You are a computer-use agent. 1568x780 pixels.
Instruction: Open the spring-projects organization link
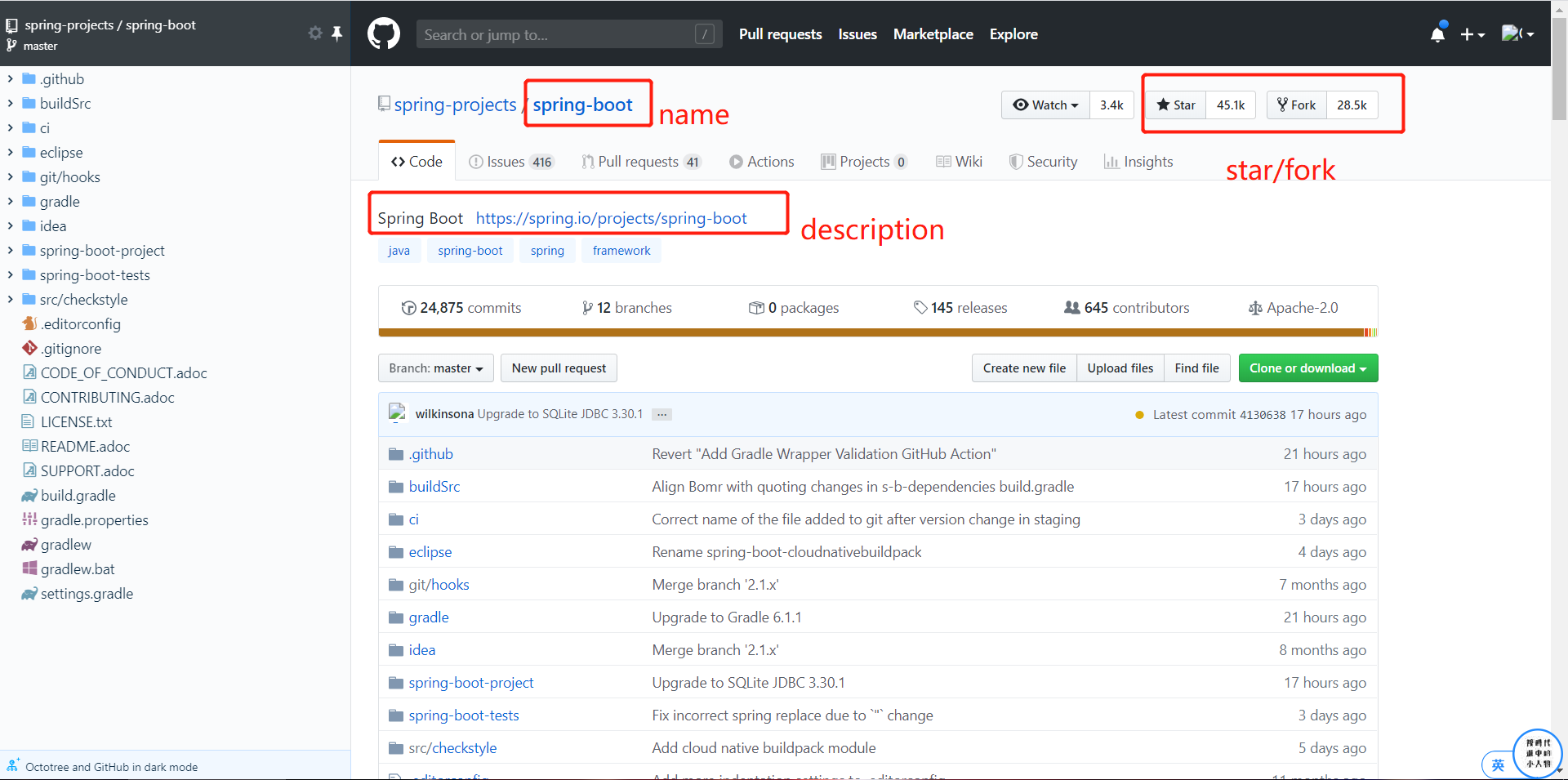[x=455, y=105]
